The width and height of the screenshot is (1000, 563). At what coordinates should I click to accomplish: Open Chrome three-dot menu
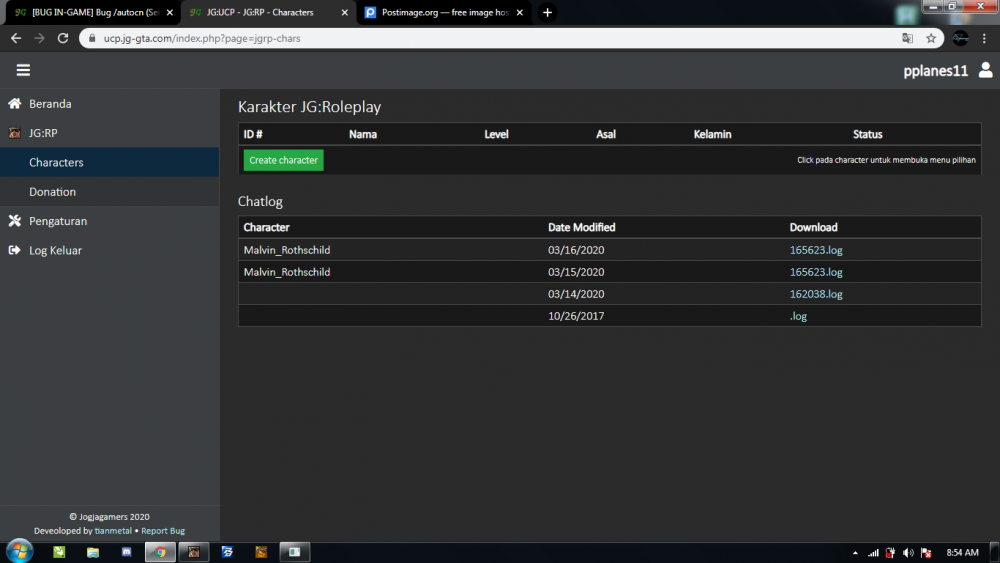(985, 38)
